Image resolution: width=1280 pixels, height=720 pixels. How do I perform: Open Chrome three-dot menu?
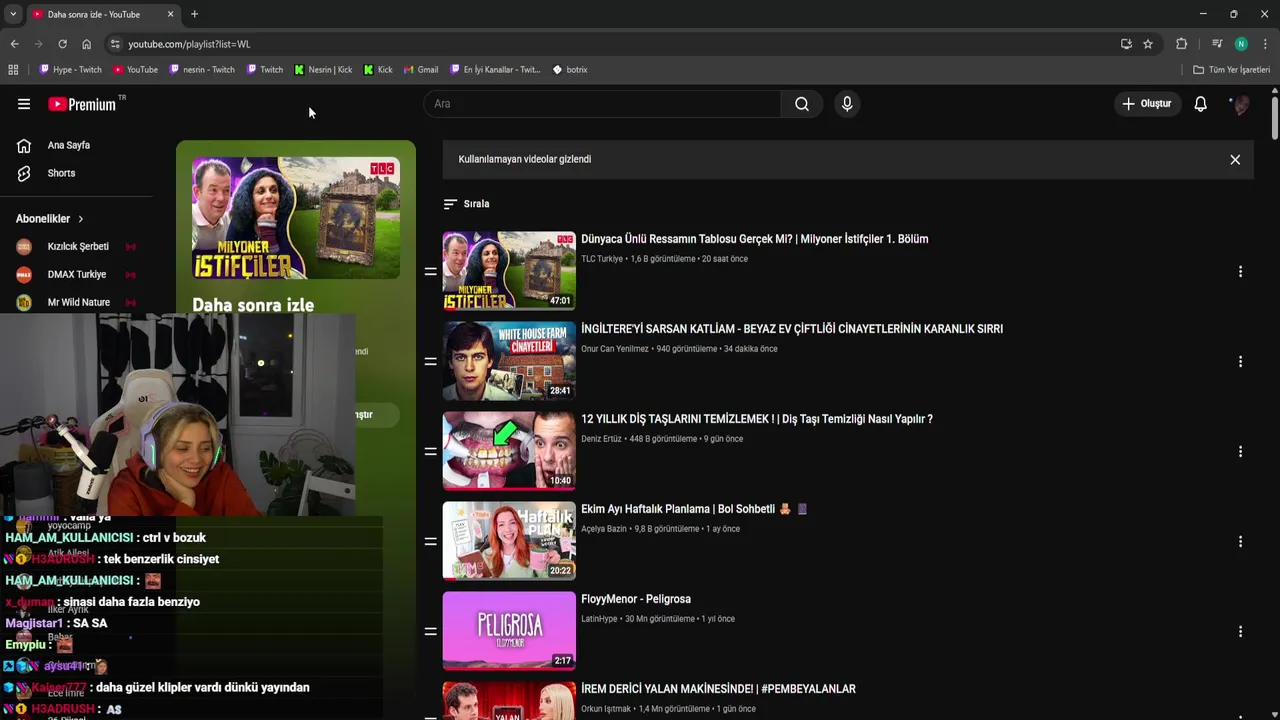(1265, 44)
